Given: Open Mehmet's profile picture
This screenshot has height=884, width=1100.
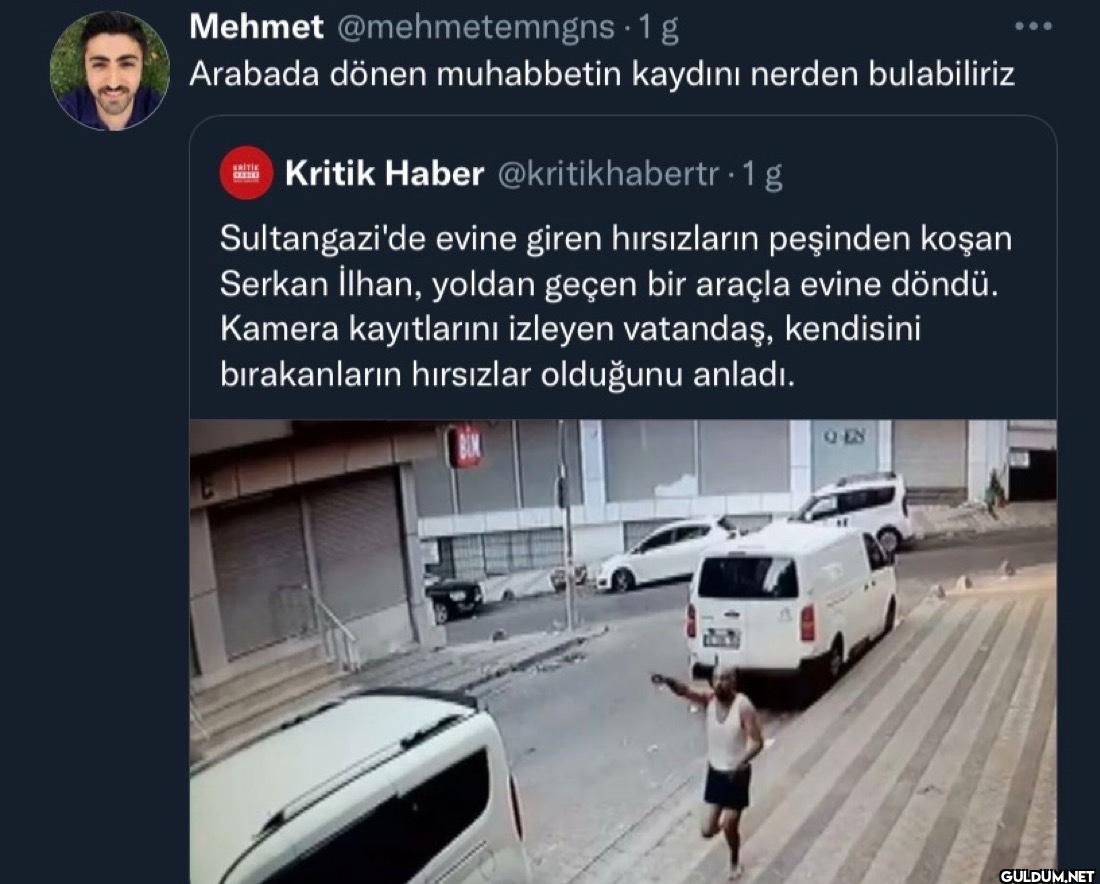Looking at the screenshot, I should pyautogui.click(x=109, y=71).
